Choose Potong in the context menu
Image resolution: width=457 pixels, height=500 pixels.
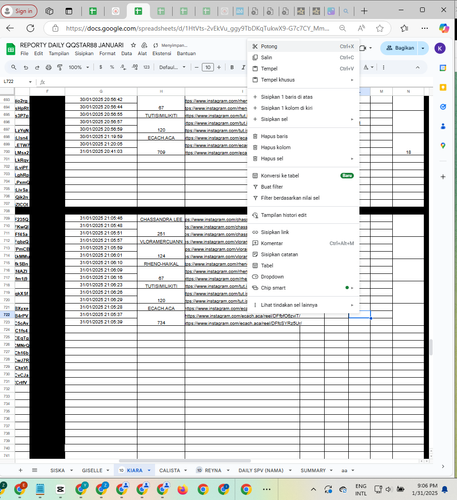click(303, 46)
